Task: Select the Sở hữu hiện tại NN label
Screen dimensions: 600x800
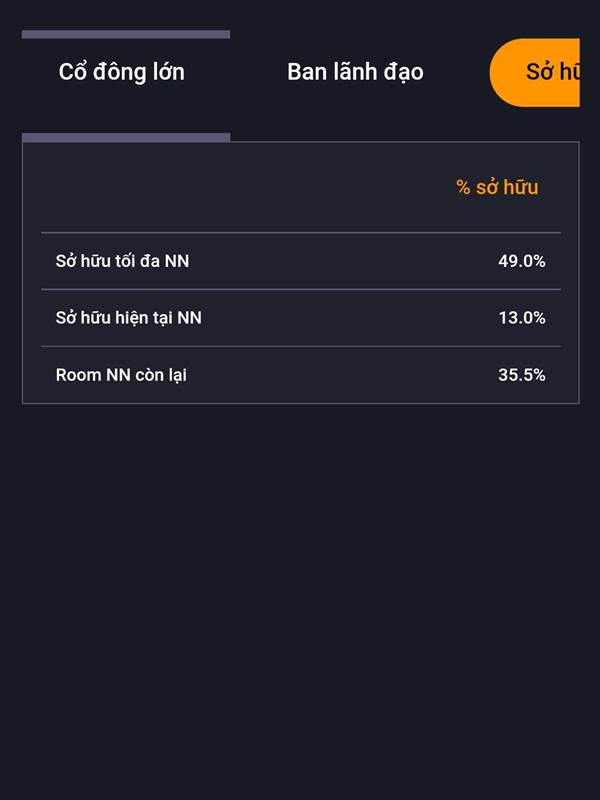Action: click(x=129, y=318)
